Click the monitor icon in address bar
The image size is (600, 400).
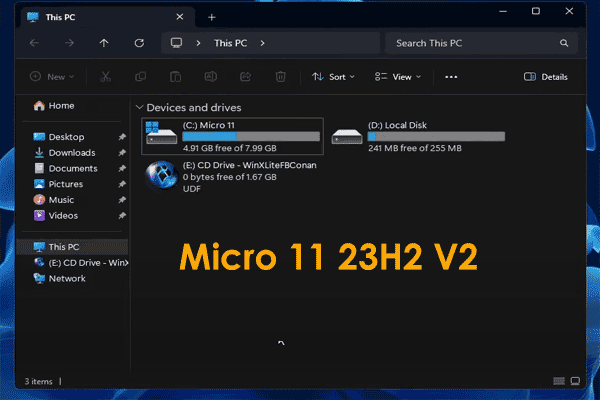pos(176,43)
